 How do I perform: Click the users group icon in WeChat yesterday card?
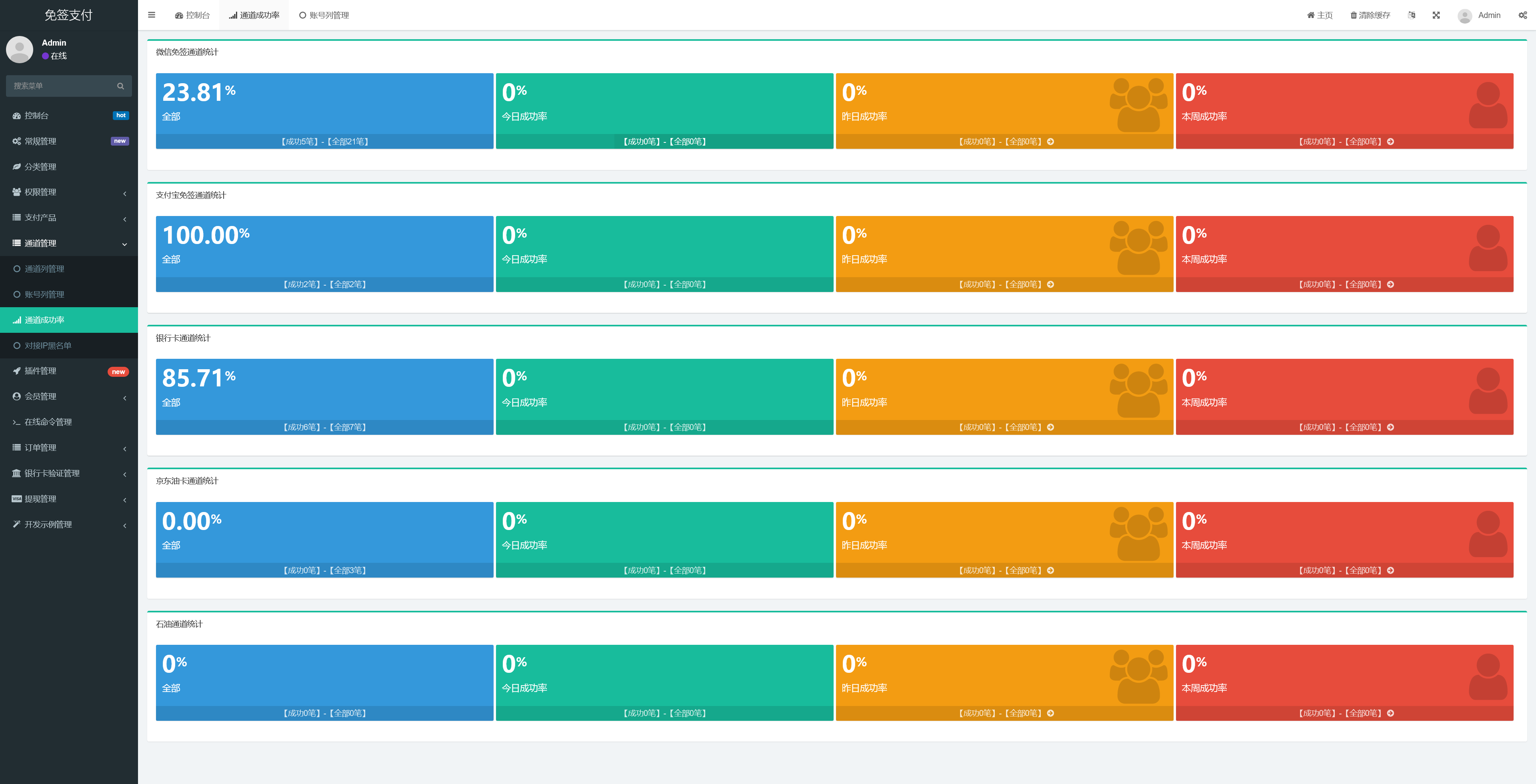click(1138, 105)
